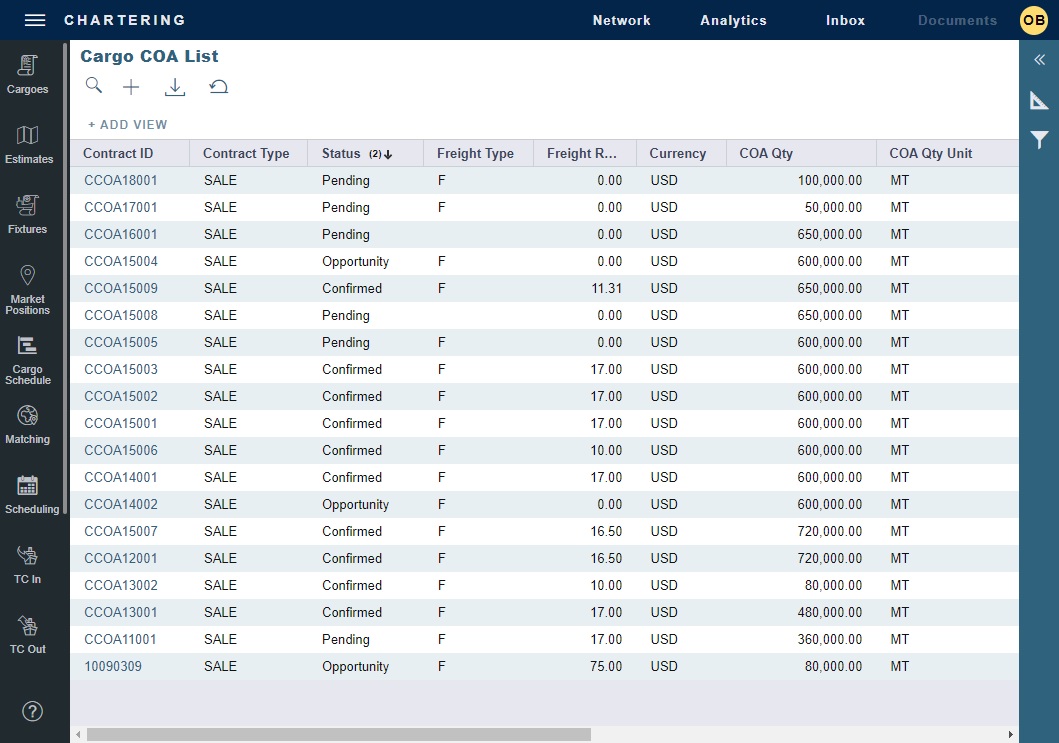This screenshot has width=1059, height=743.
Task: Open Market Positions in the sidebar
Action: point(28,289)
